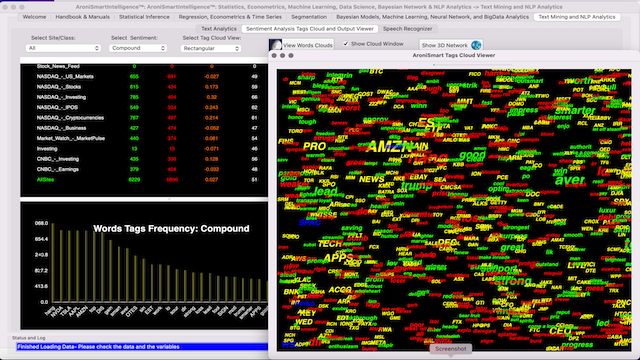The image size is (640, 360).
Task: Select the Stock_News_Feed row
Action: tap(144, 66)
